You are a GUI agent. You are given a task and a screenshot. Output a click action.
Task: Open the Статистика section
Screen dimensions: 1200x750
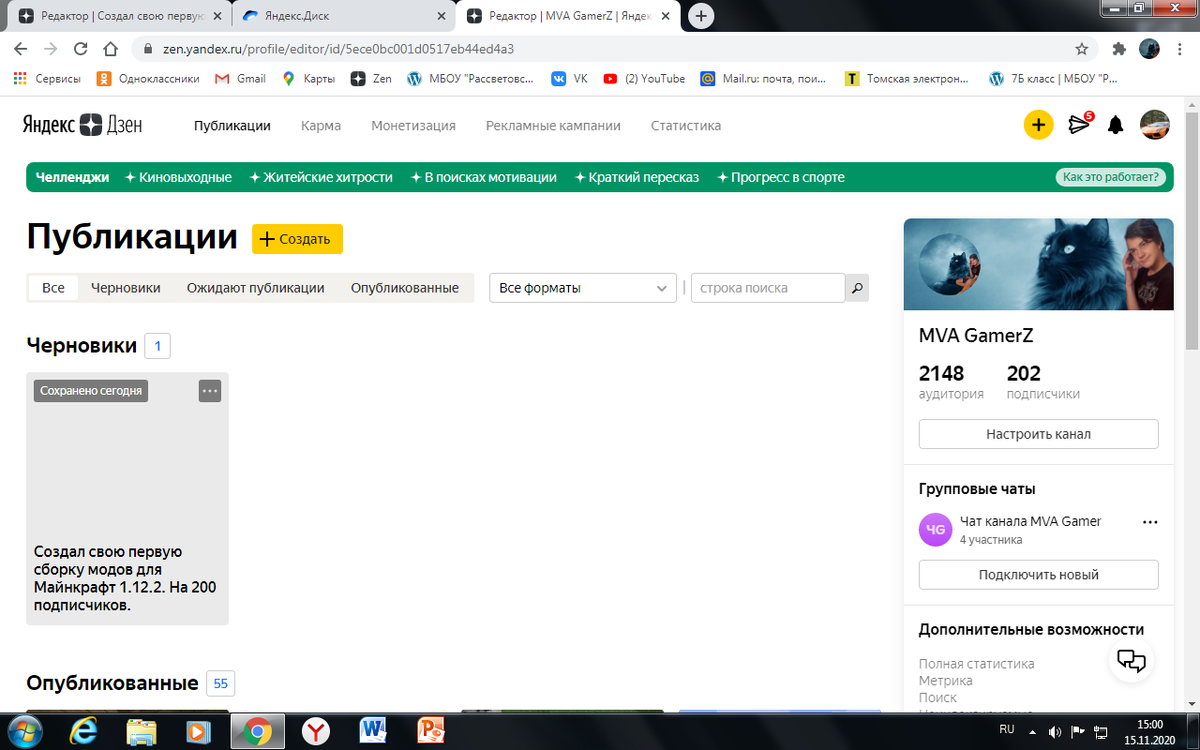click(x=686, y=125)
